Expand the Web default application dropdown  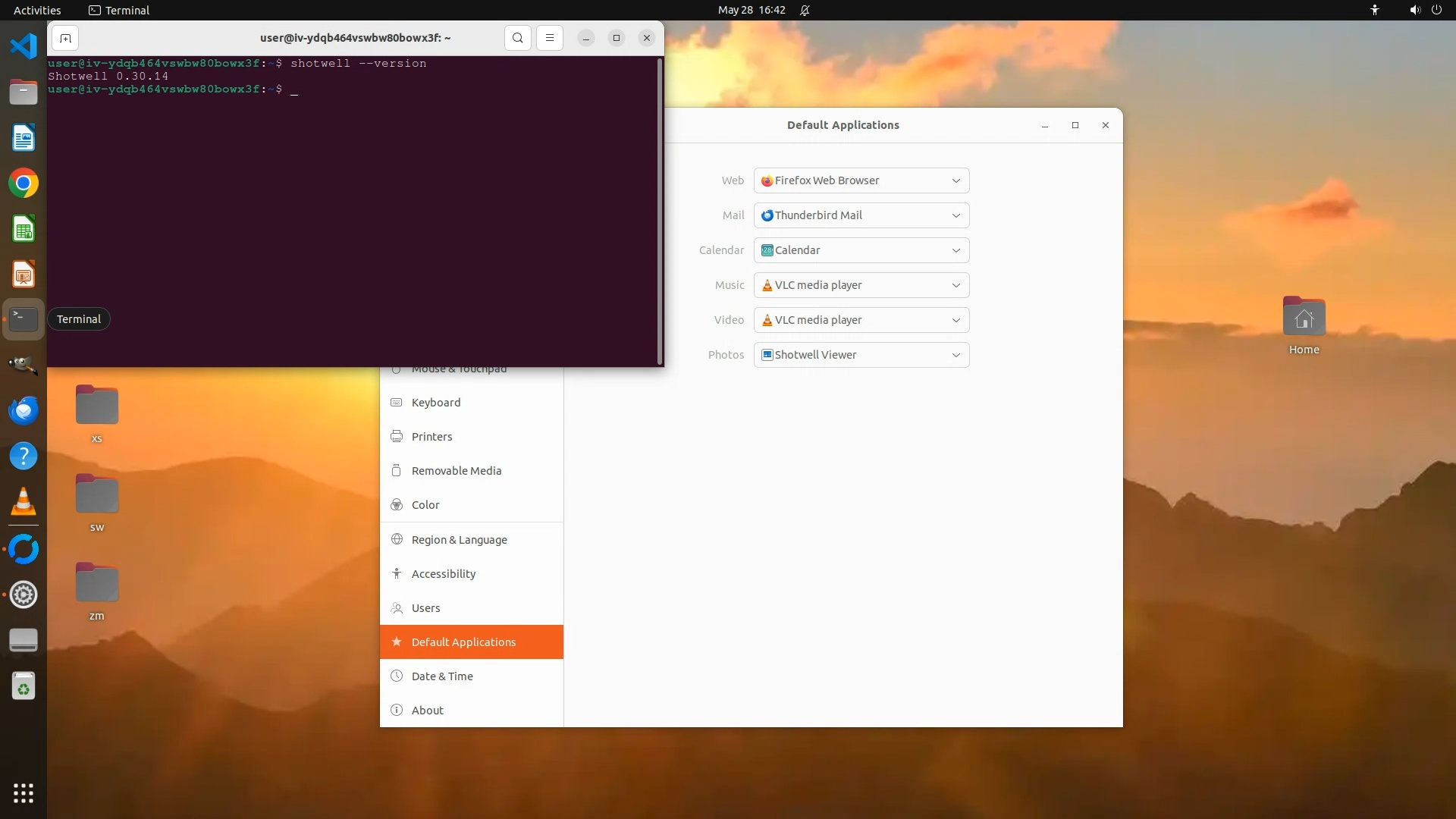(861, 180)
